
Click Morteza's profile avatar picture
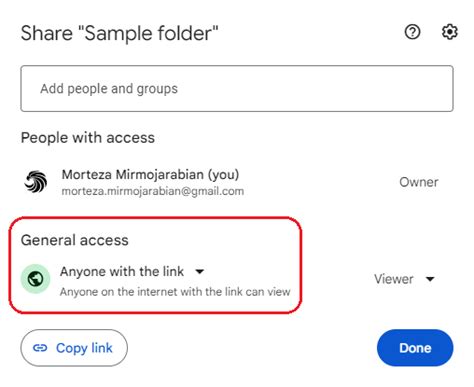point(35,182)
